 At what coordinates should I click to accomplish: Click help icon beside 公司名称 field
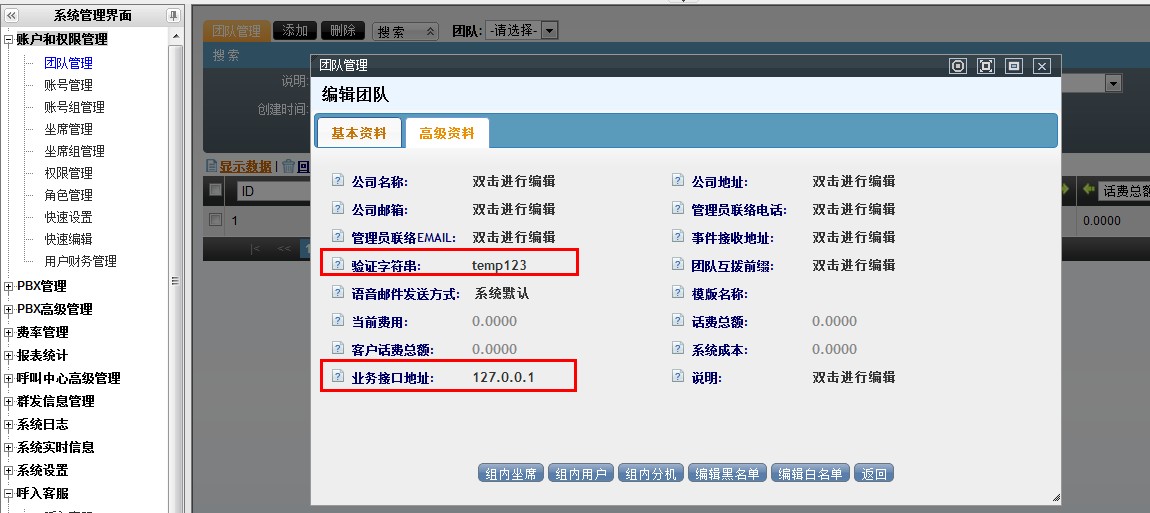click(x=338, y=181)
